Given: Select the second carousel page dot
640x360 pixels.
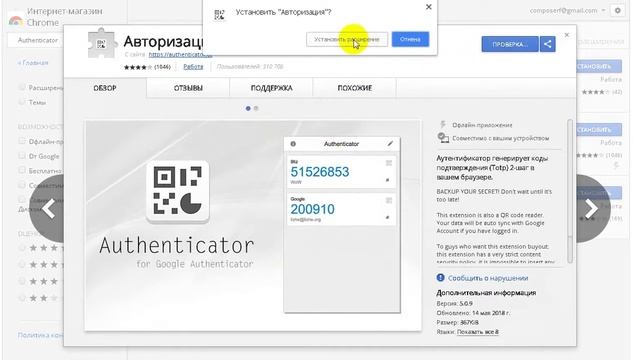Looking at the screenshot, I should 256,109.
